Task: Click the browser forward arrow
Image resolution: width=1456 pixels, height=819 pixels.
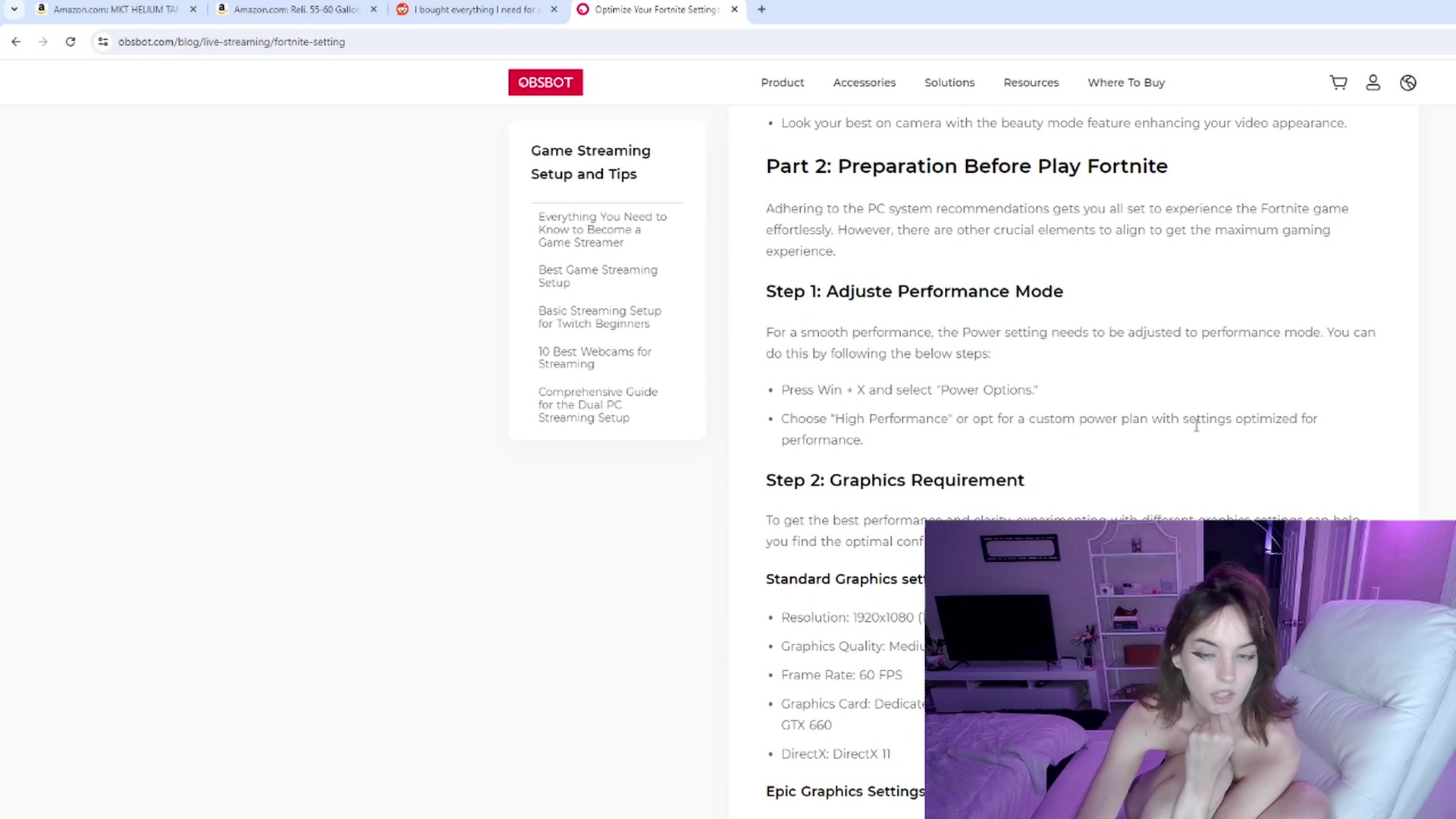Action: [x=43, y=42]
